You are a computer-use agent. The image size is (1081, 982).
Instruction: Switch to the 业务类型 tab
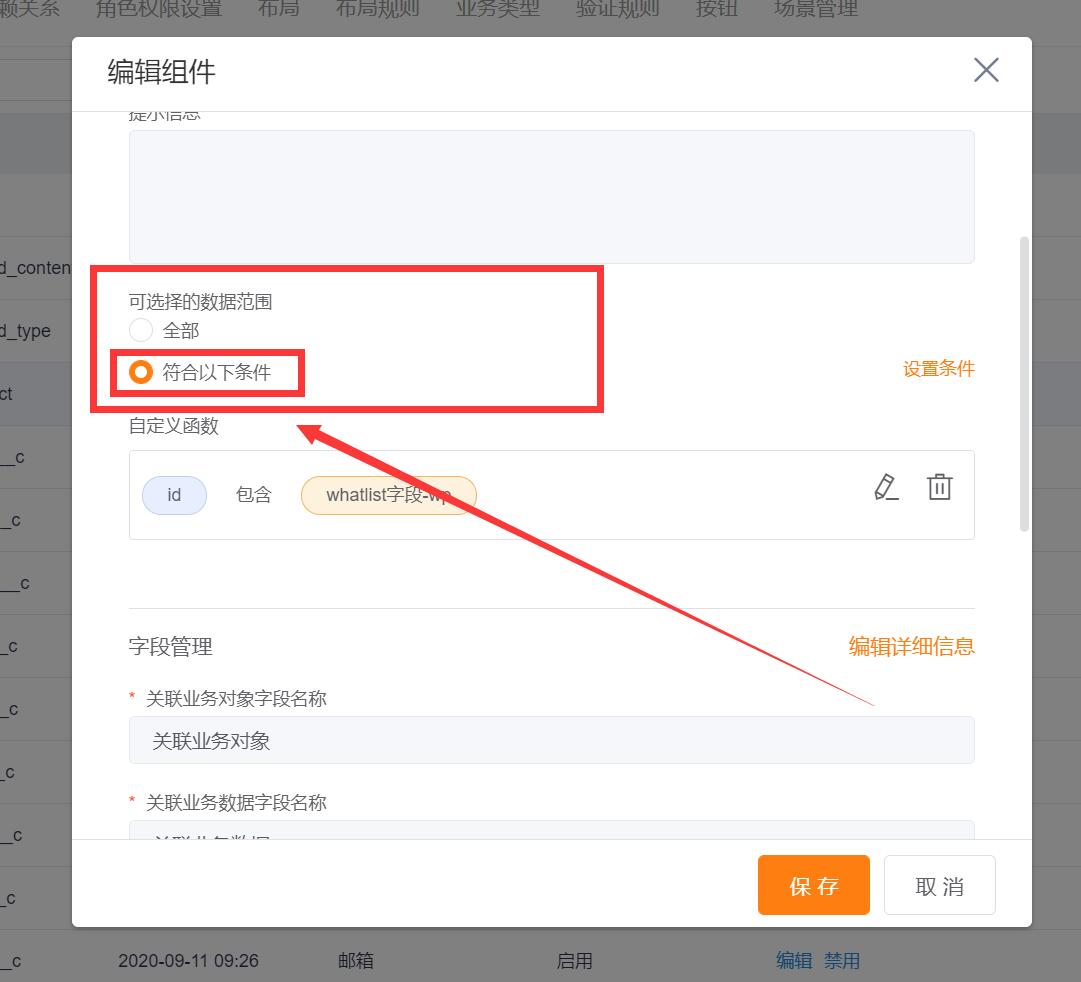coord(498,9)
